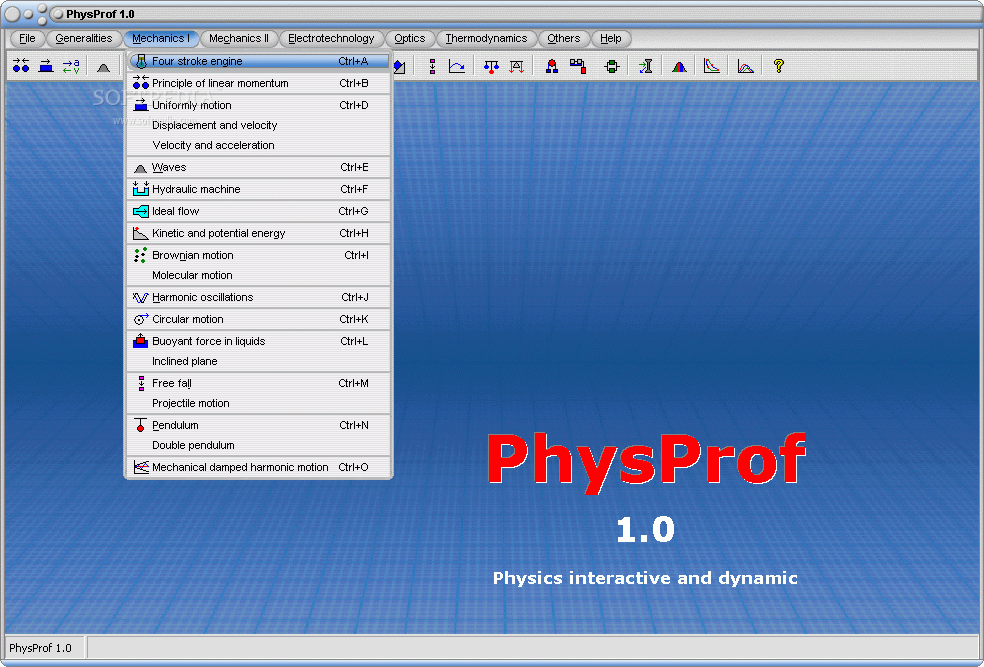Click the green arrow with I-beam toolbar icon
The height and width of the screenshot is (667, 984).
(x=646, y=66)
